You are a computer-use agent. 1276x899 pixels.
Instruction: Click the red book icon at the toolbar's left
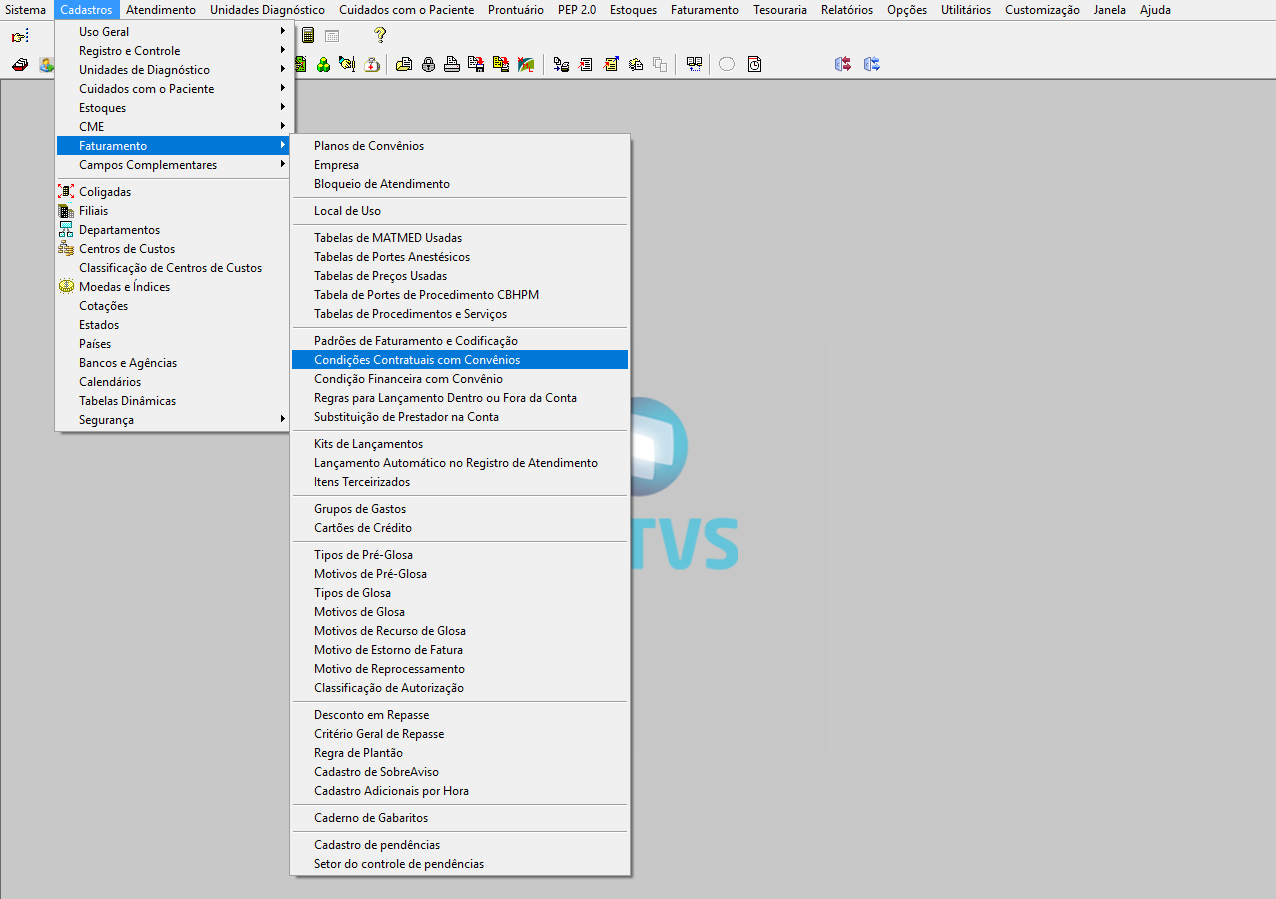click(19, 65)
